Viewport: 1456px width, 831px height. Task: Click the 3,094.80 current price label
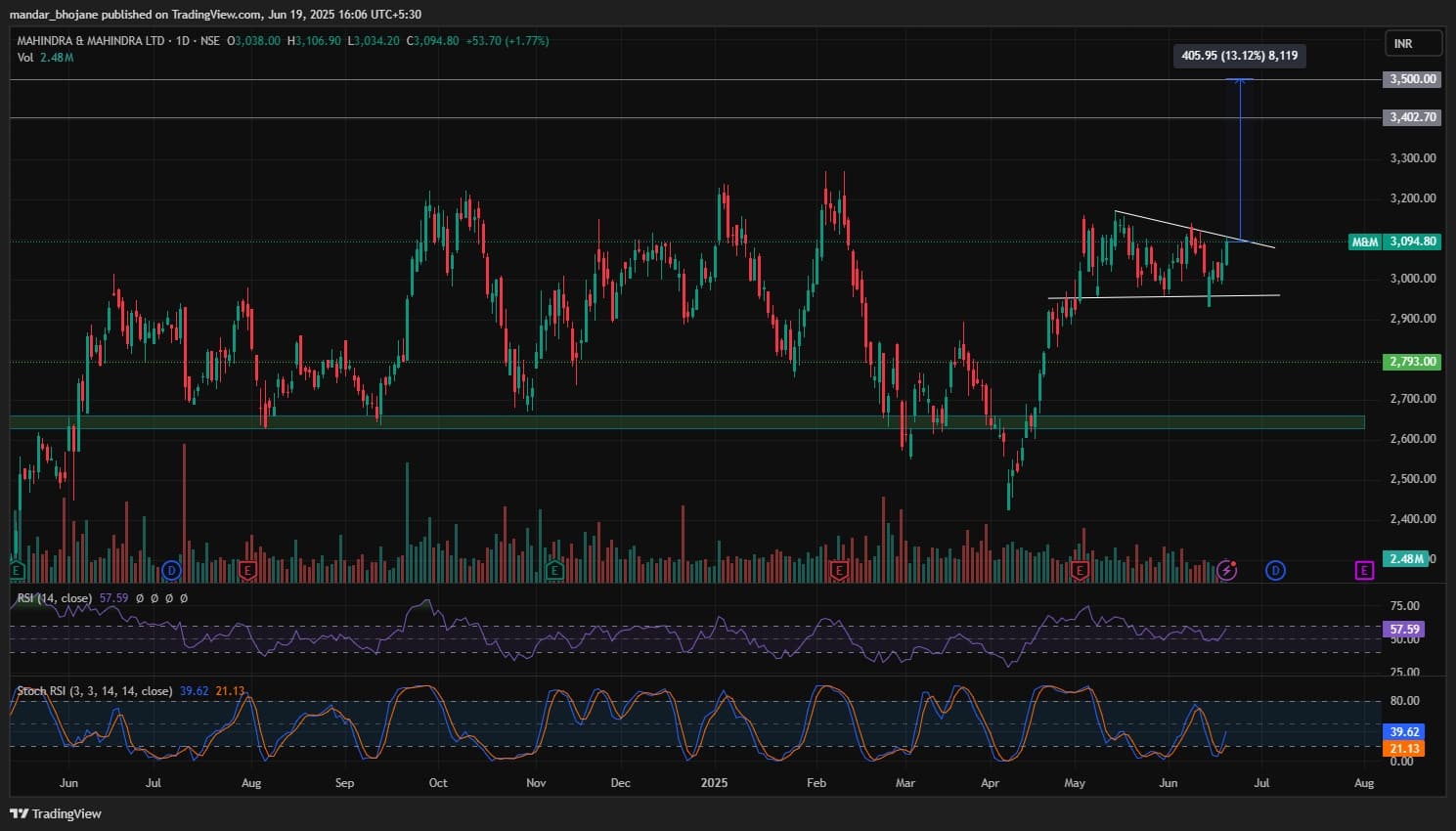coord(1412,241)
